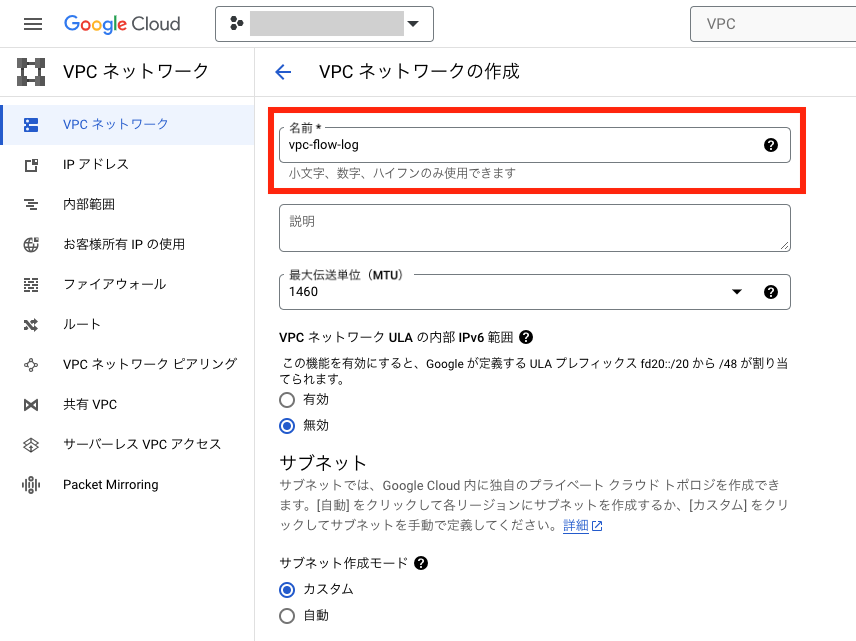Click the Packet Mirroring waveform icon

click(31, 485)
